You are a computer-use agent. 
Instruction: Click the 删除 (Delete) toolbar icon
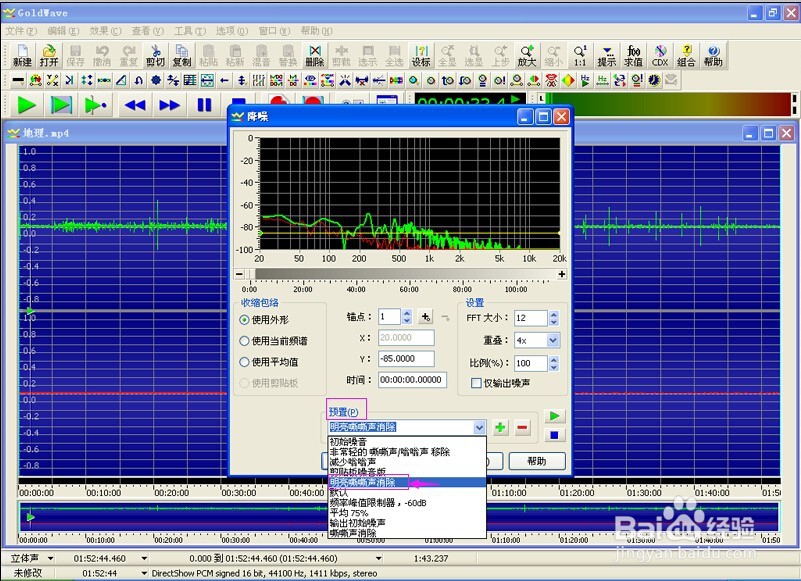tap(315, 55)
